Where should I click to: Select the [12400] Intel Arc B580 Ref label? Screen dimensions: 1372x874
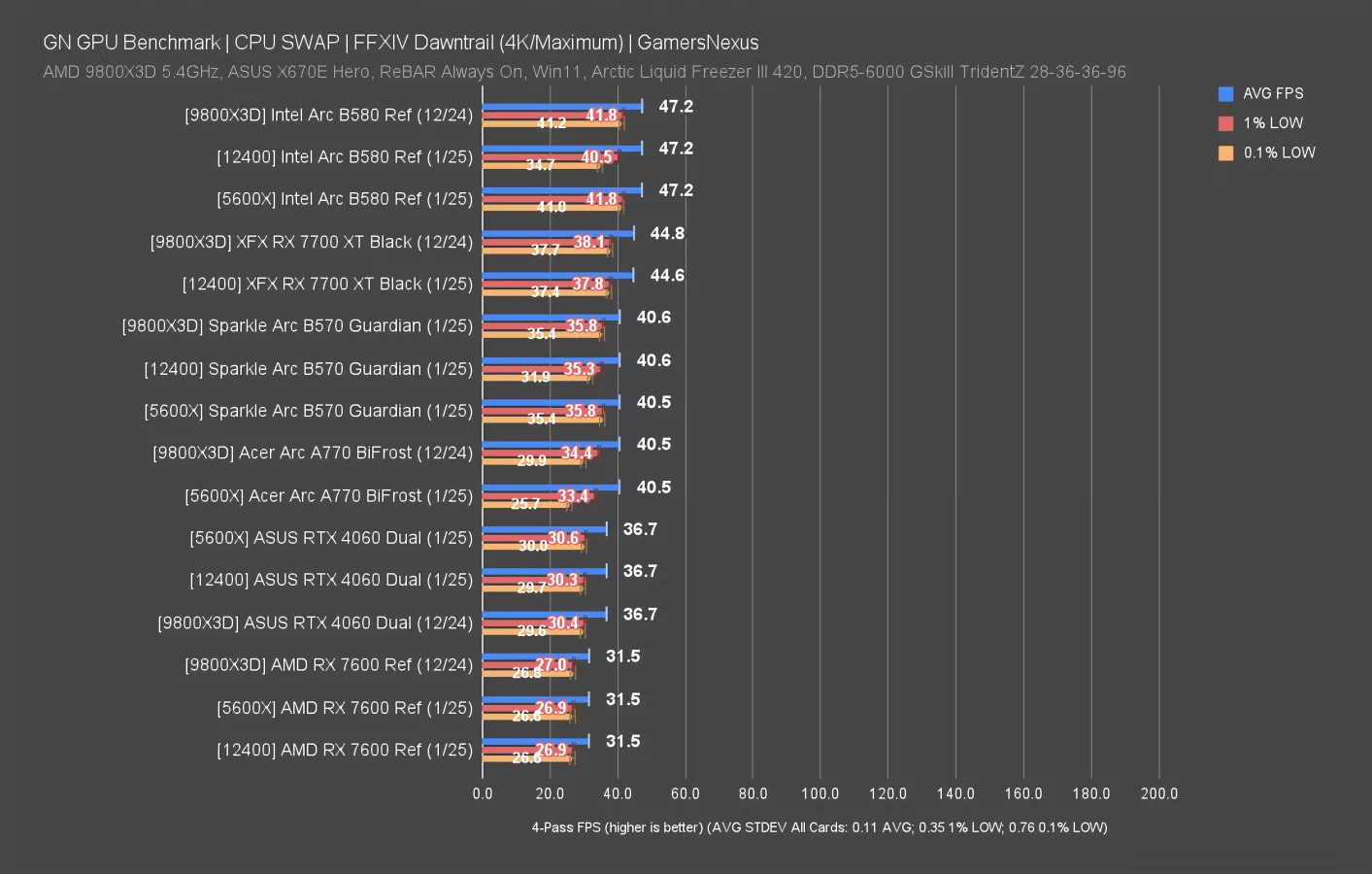(x=344, y=157)
